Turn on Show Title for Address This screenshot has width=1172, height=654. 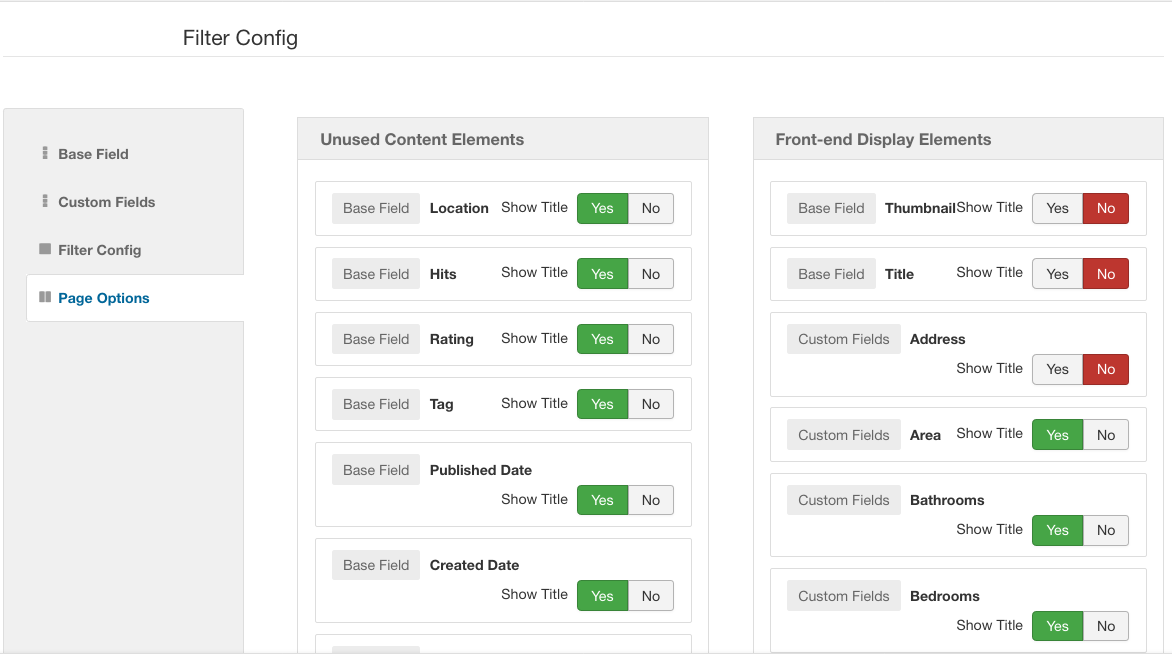click(x=1057, y=369)
